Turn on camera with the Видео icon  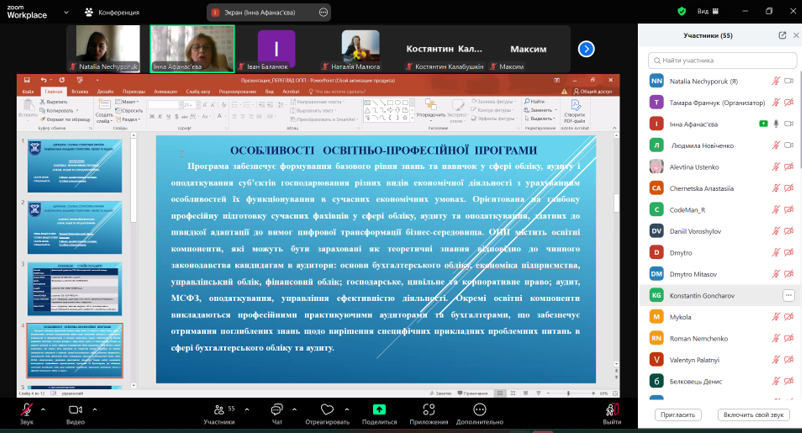75,409
